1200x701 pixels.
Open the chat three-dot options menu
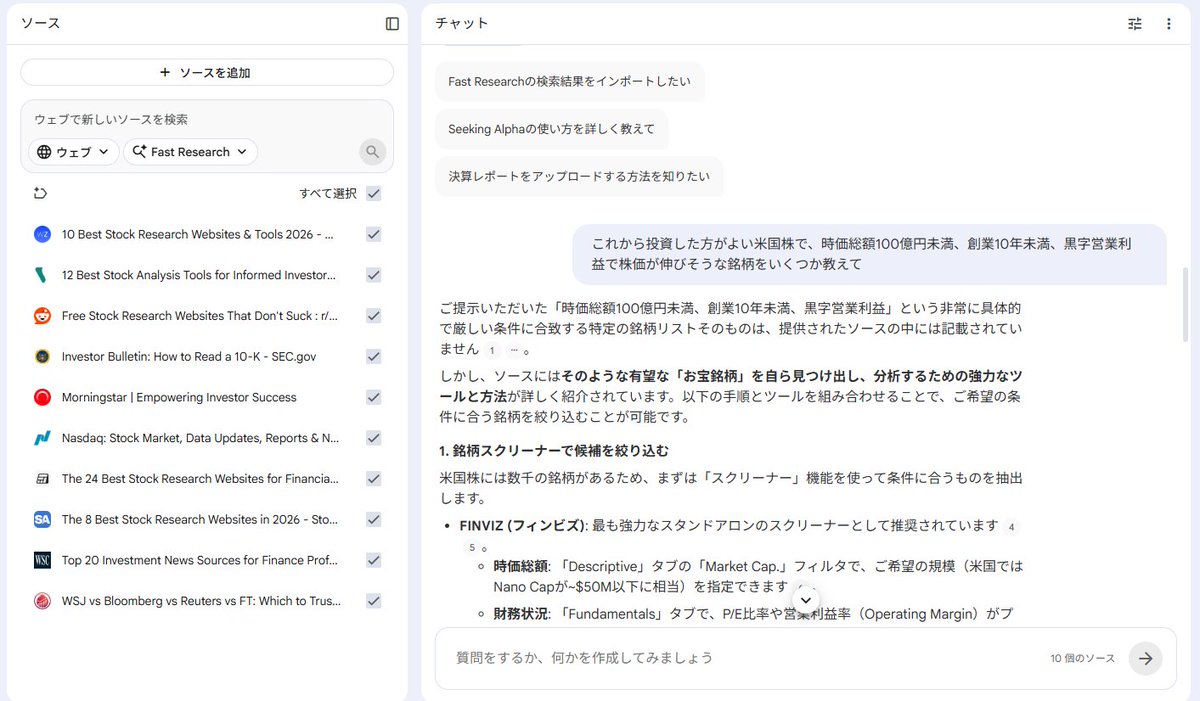click(1169, 23)
